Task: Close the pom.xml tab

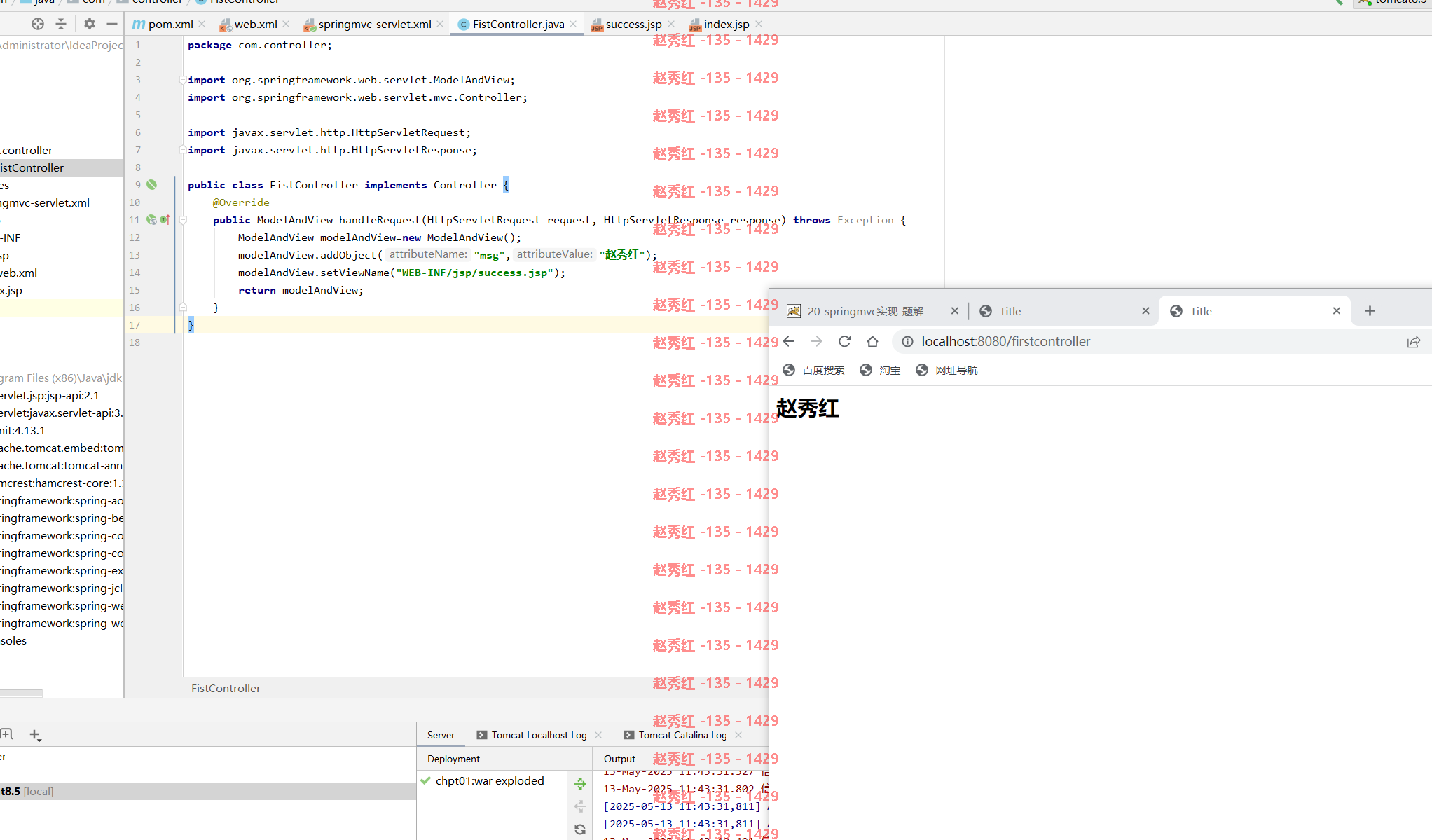Action: pyautogui.click(x=202, y=24)
